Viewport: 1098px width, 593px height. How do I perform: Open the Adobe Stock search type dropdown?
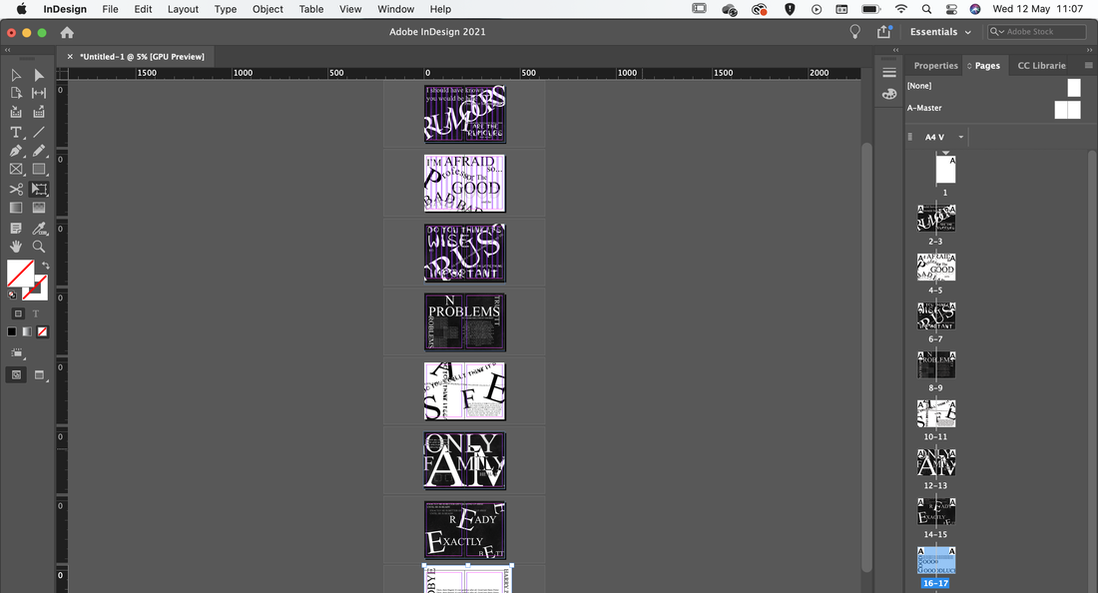click(996, 32)
